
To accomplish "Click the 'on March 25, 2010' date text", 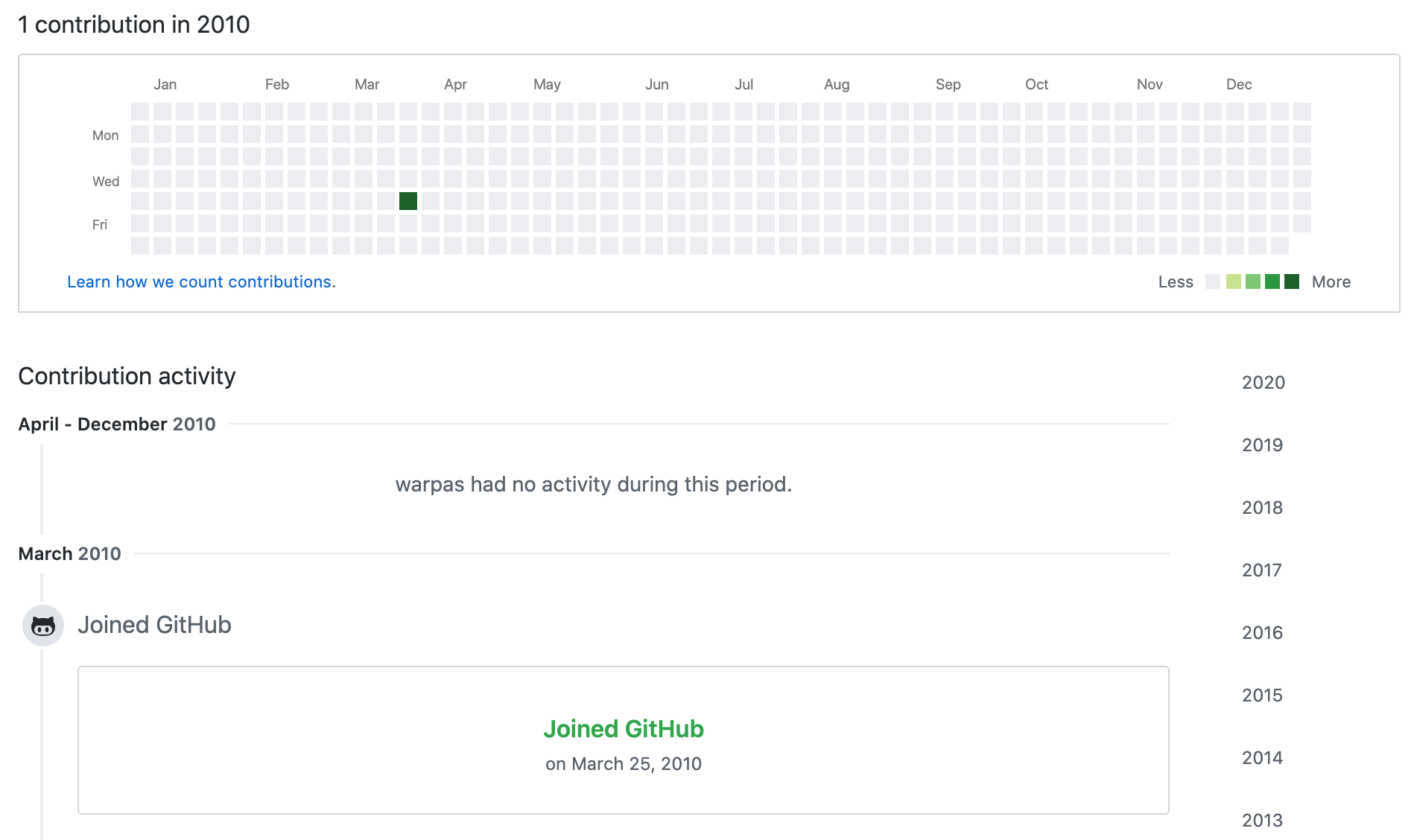I will point(624,763).
